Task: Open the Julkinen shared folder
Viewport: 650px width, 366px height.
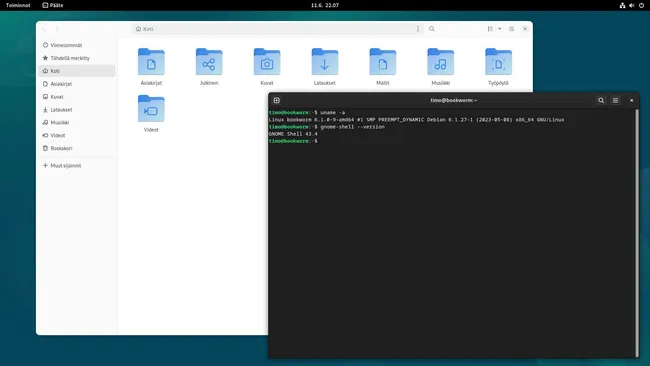Action: (x=209, y=62)
